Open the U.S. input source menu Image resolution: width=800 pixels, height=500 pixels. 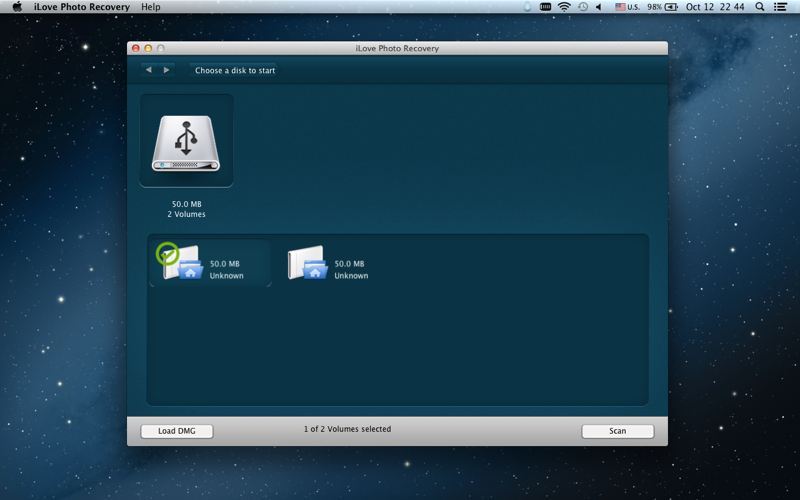(627, 7)
